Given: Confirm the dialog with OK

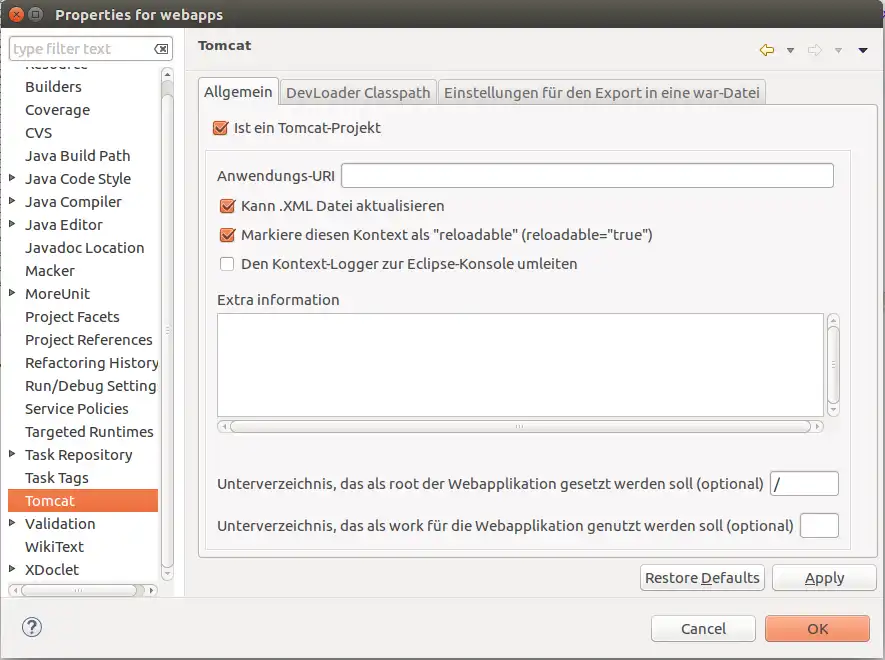Looking at the screenshot, I should [x=817, y=629].
